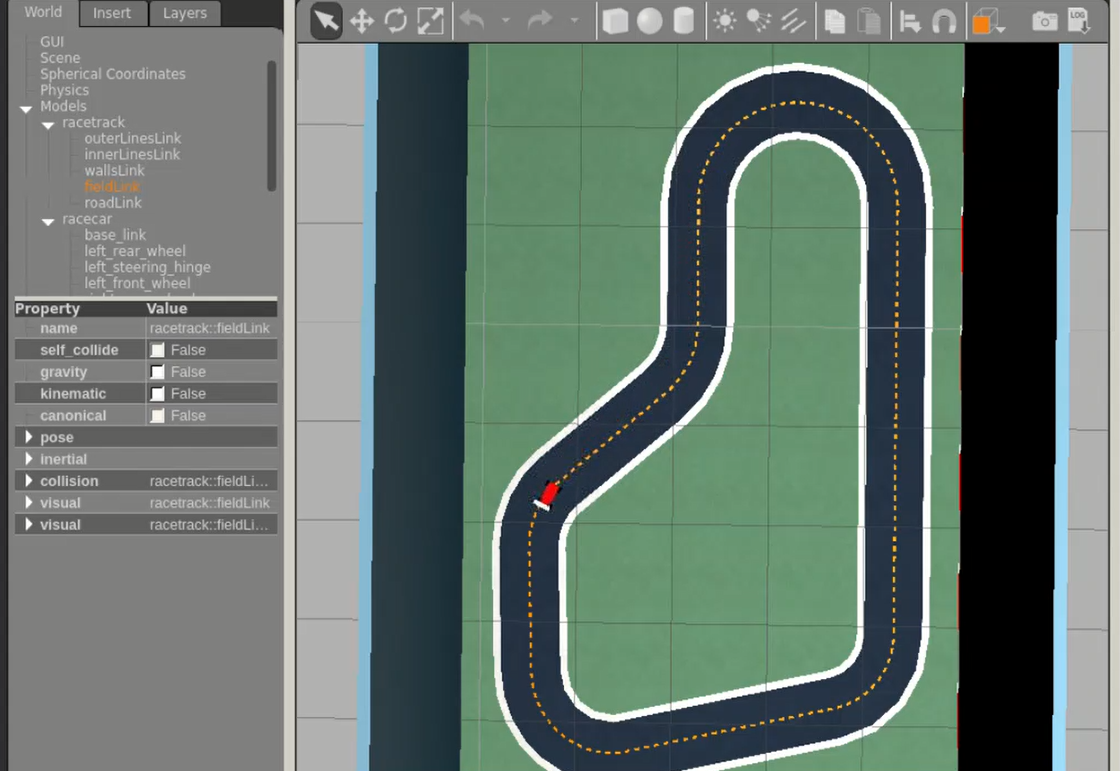The image size is (1120, 771).
Task: Enable the gravity checkbox
Action: click(x=157, y=372)
